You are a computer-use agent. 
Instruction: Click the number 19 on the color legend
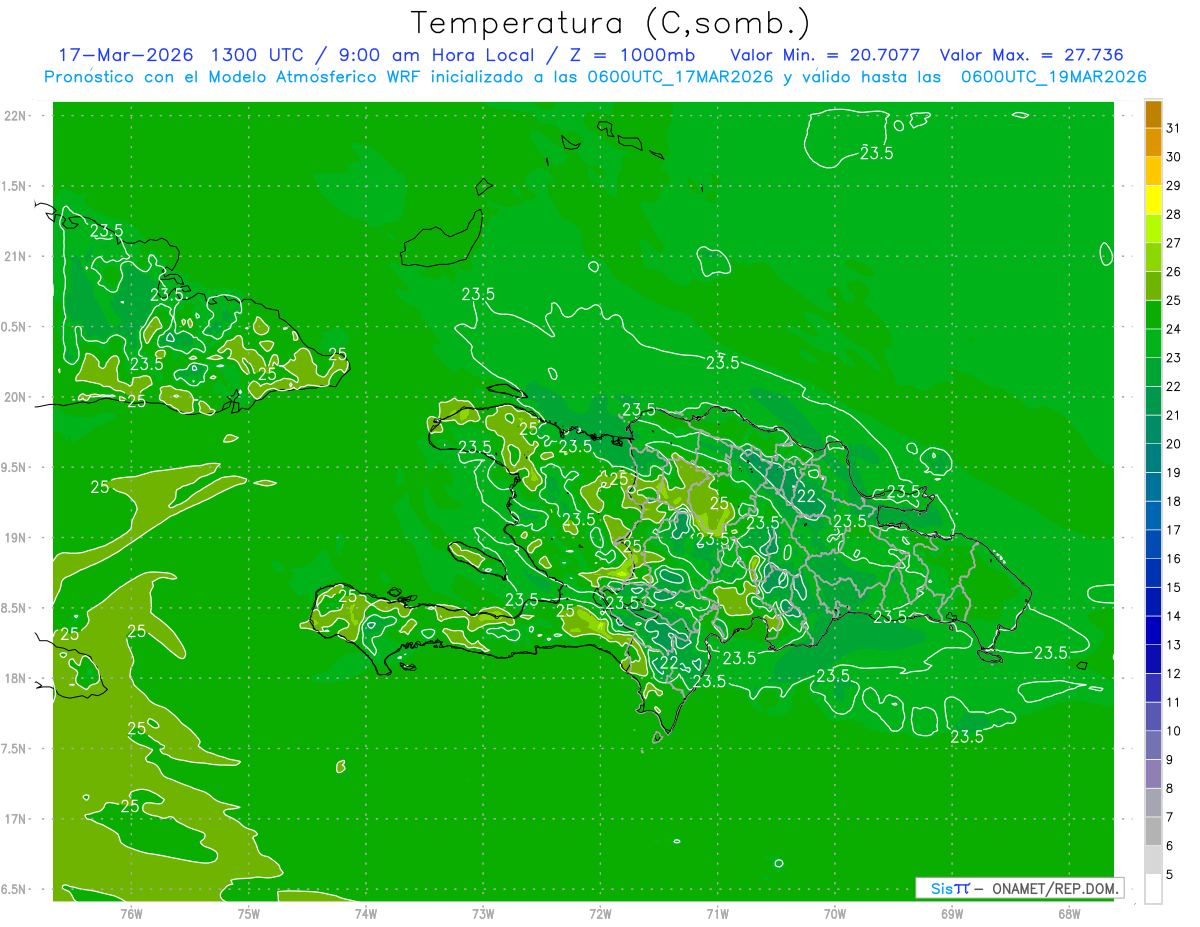[1174, 473]
